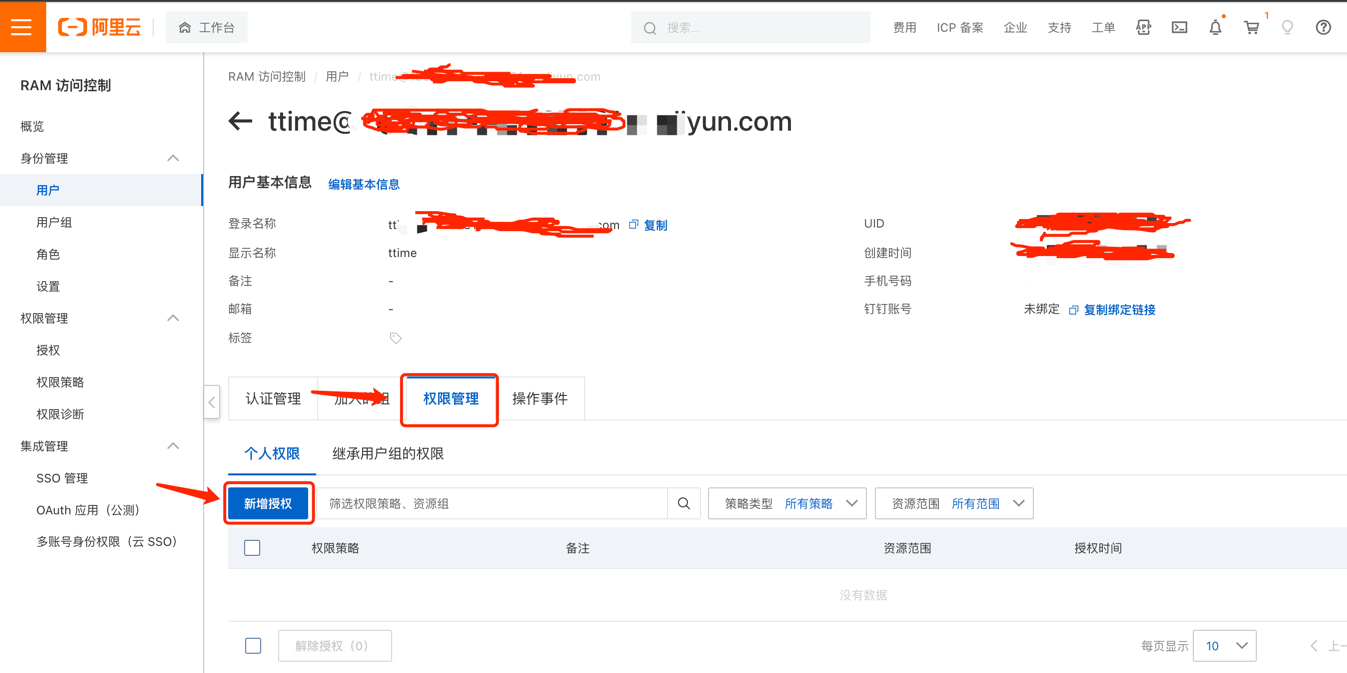The width and height of the screenshot is (1347, 673).
Task: Open the 工单 menu
Action: [x=1103, y=28]
